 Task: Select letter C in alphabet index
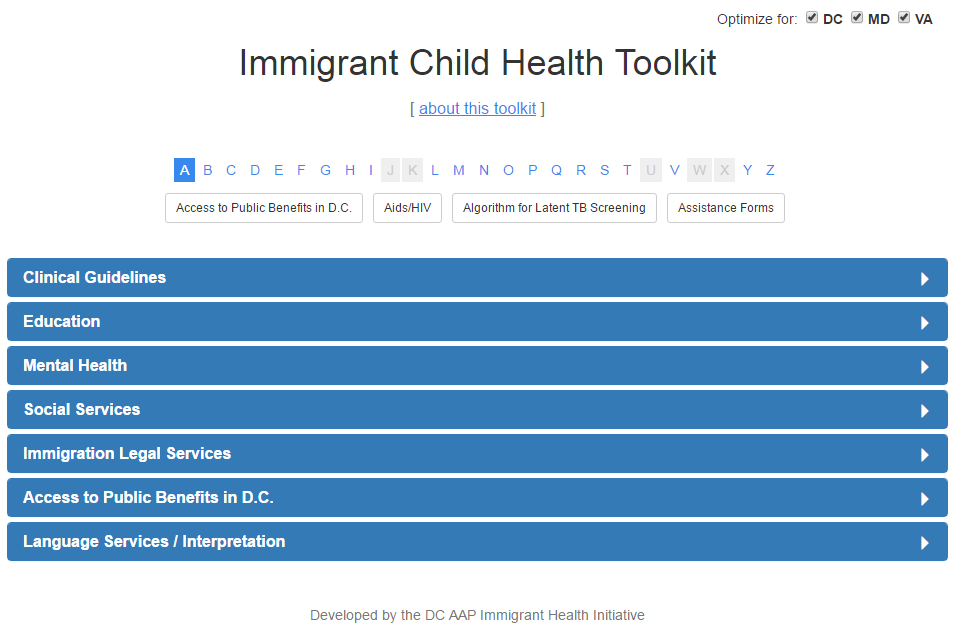click(x=231, y=170)
